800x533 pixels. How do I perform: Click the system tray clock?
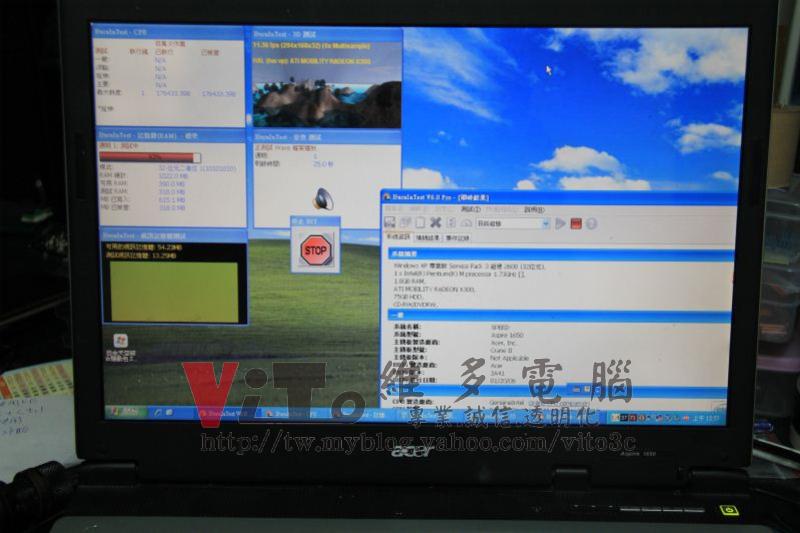click(x=707, y=418)
